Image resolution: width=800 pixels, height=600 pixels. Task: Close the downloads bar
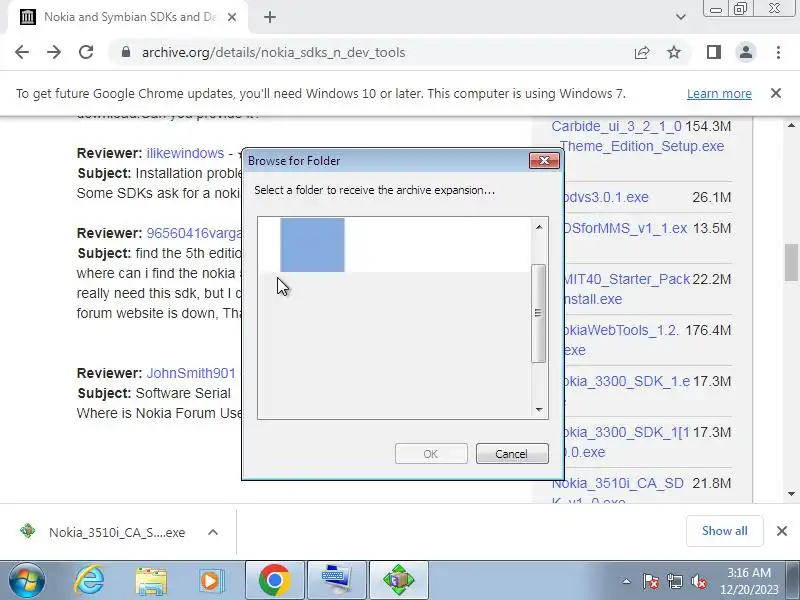782,531
